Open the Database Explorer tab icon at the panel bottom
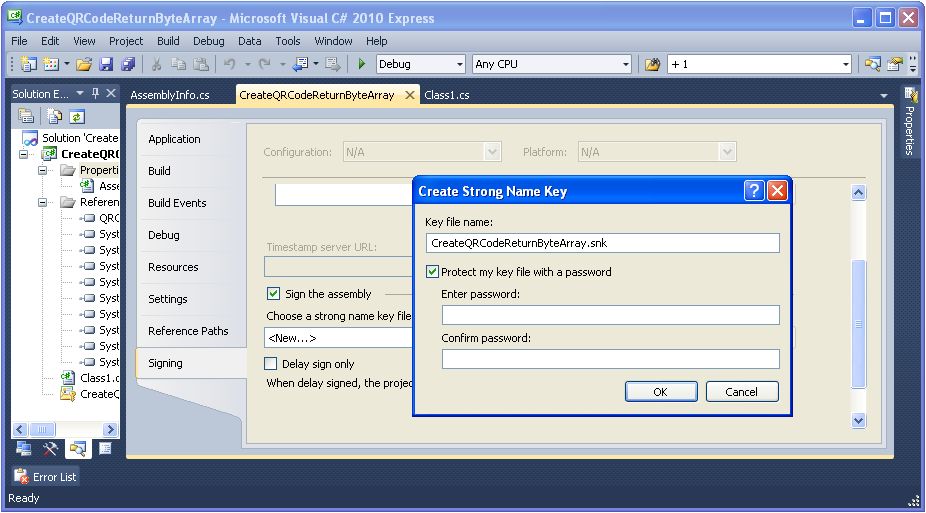926x513 pixels. (24, 449)
